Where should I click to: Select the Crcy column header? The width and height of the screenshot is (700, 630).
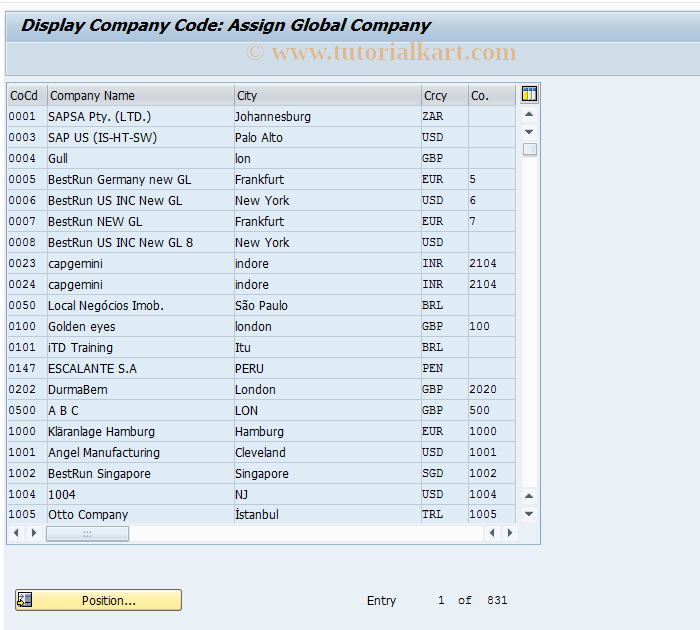[x=445, y=96]
